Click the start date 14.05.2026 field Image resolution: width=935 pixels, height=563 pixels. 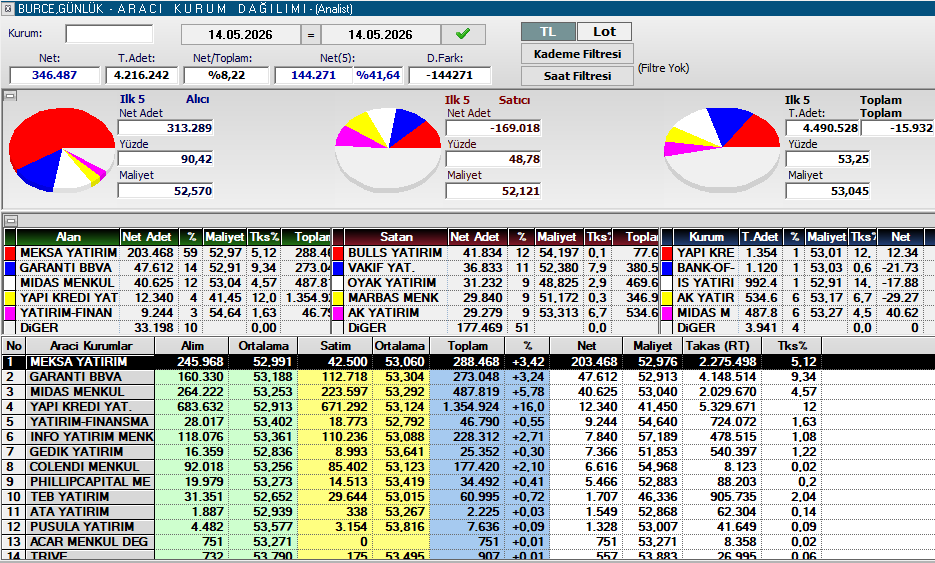pos(240,35)
